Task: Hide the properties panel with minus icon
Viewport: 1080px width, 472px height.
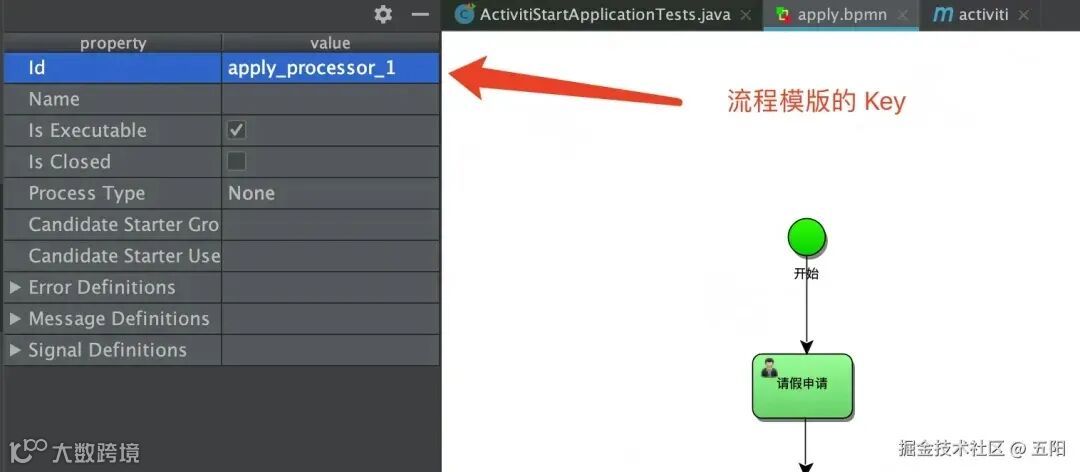Action: coord(420,14)
